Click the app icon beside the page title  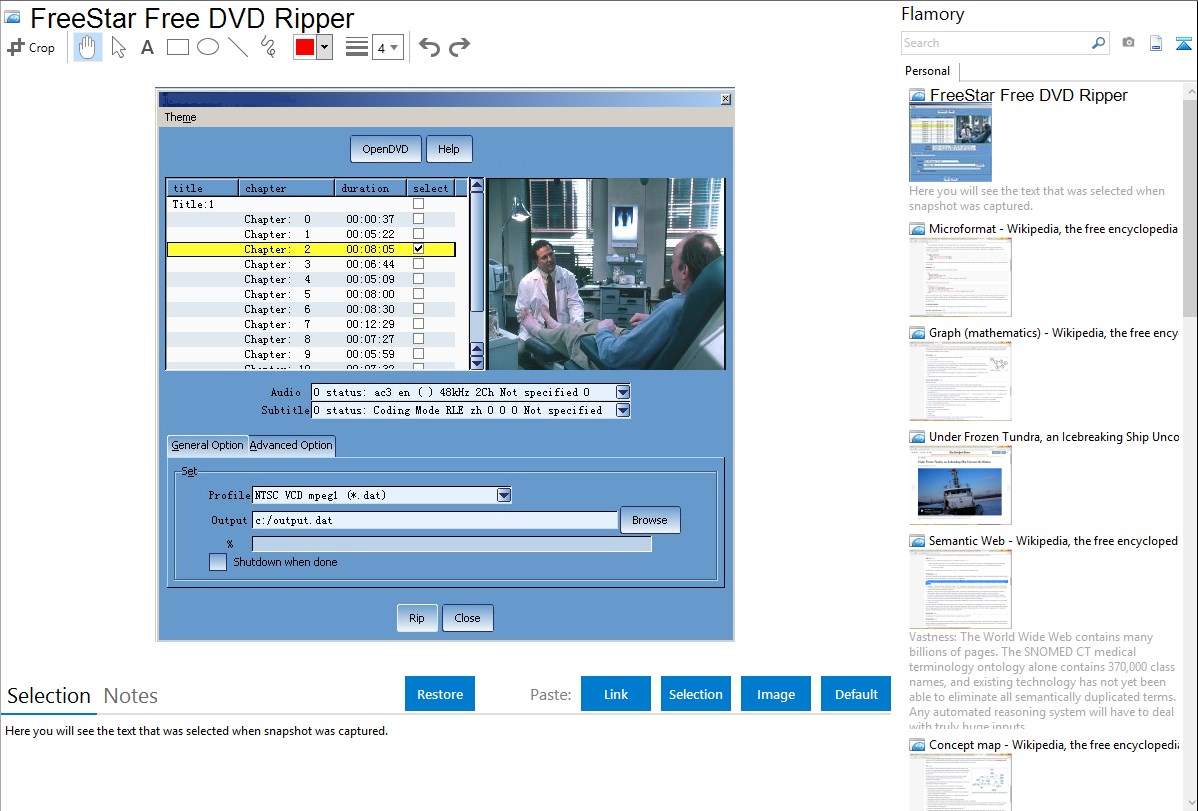pos(12,18)
